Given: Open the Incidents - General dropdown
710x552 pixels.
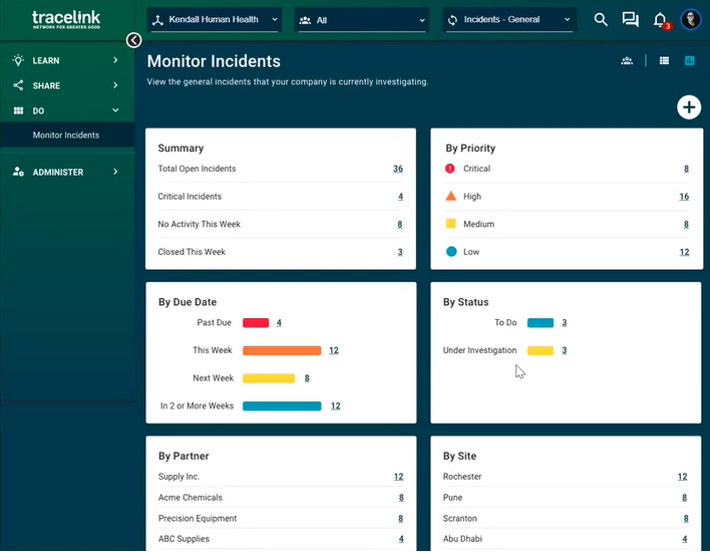Looking at the screenshot, I should point(509,20).
